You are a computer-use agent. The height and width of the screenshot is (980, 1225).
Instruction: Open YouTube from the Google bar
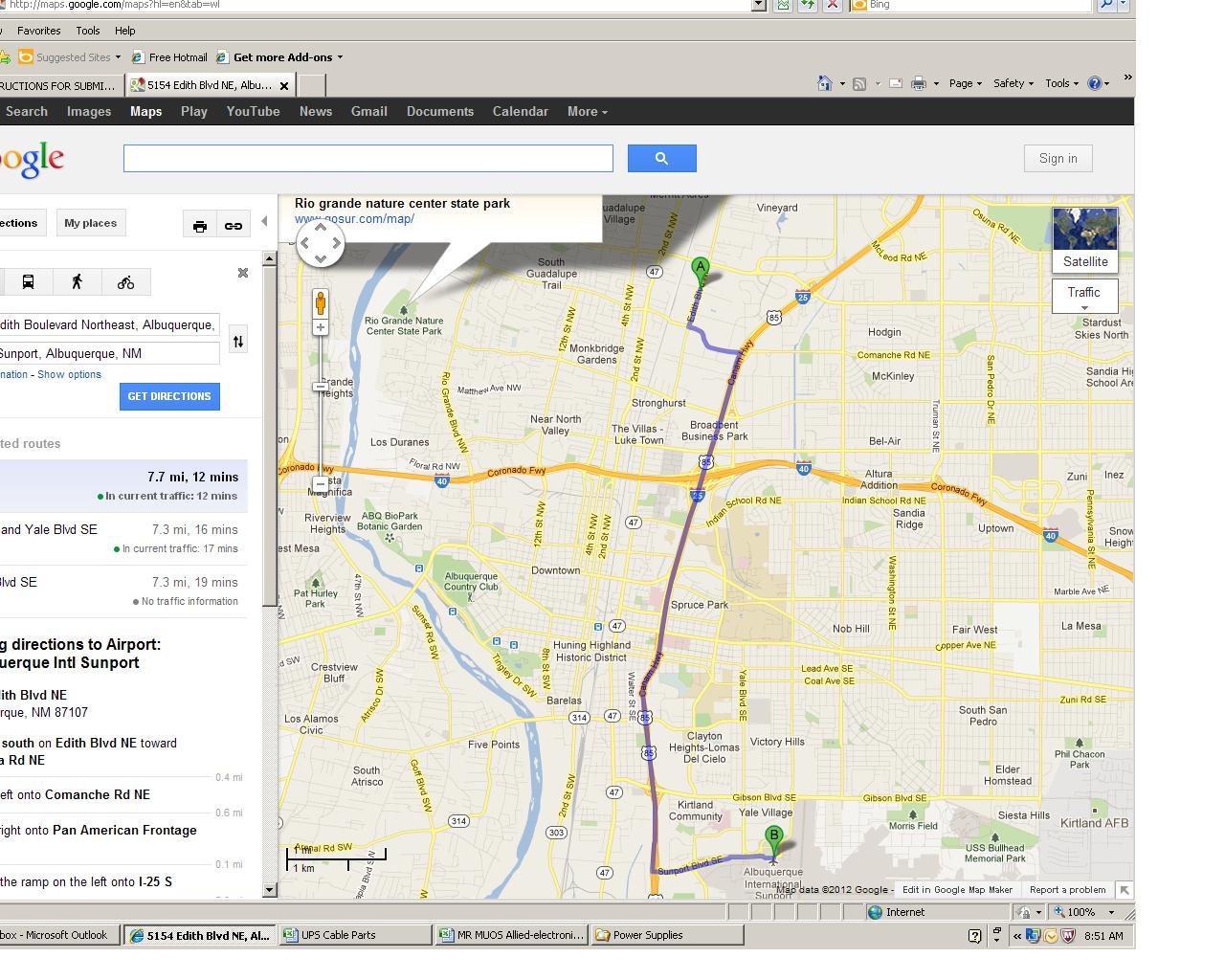254,111
